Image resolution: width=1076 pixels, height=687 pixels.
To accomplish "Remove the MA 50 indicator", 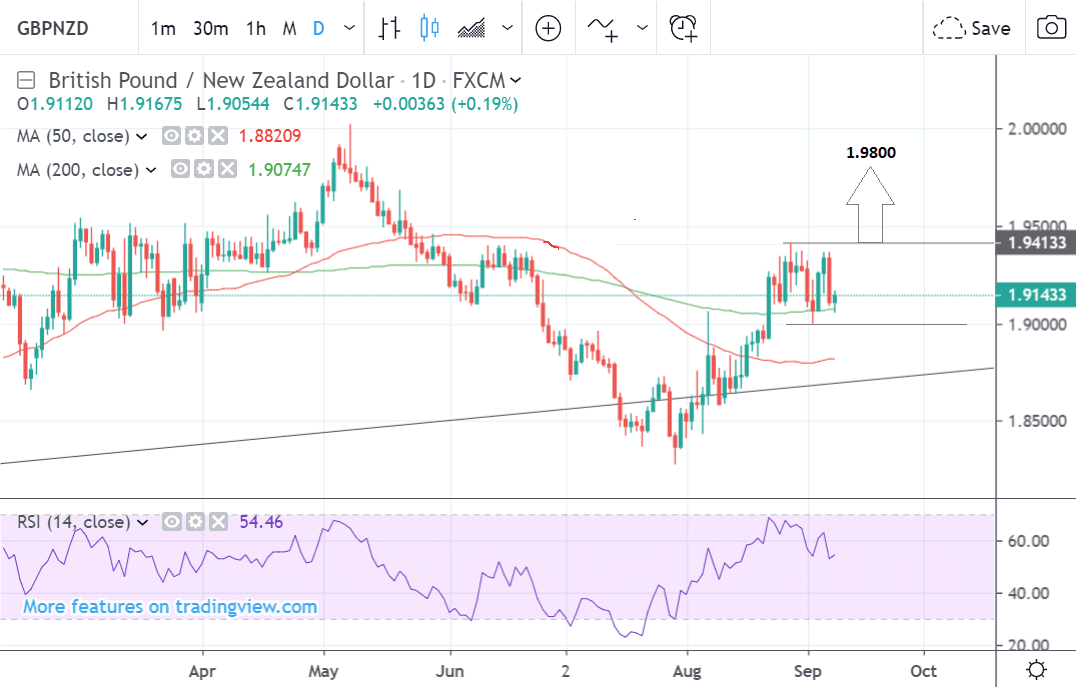I will (x=218, y=136).
